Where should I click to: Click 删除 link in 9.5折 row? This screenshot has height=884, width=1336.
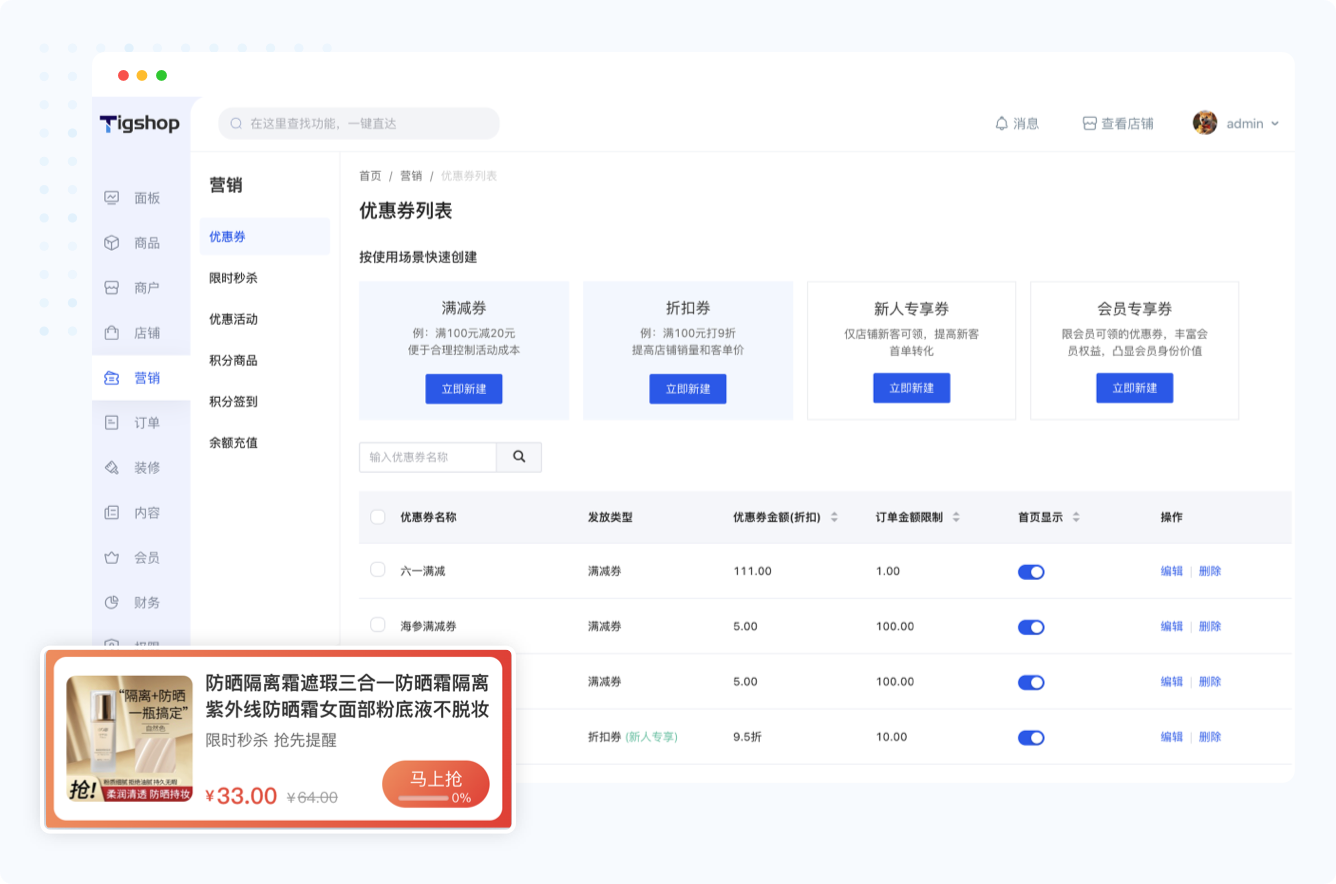[x=1210, y=737]
